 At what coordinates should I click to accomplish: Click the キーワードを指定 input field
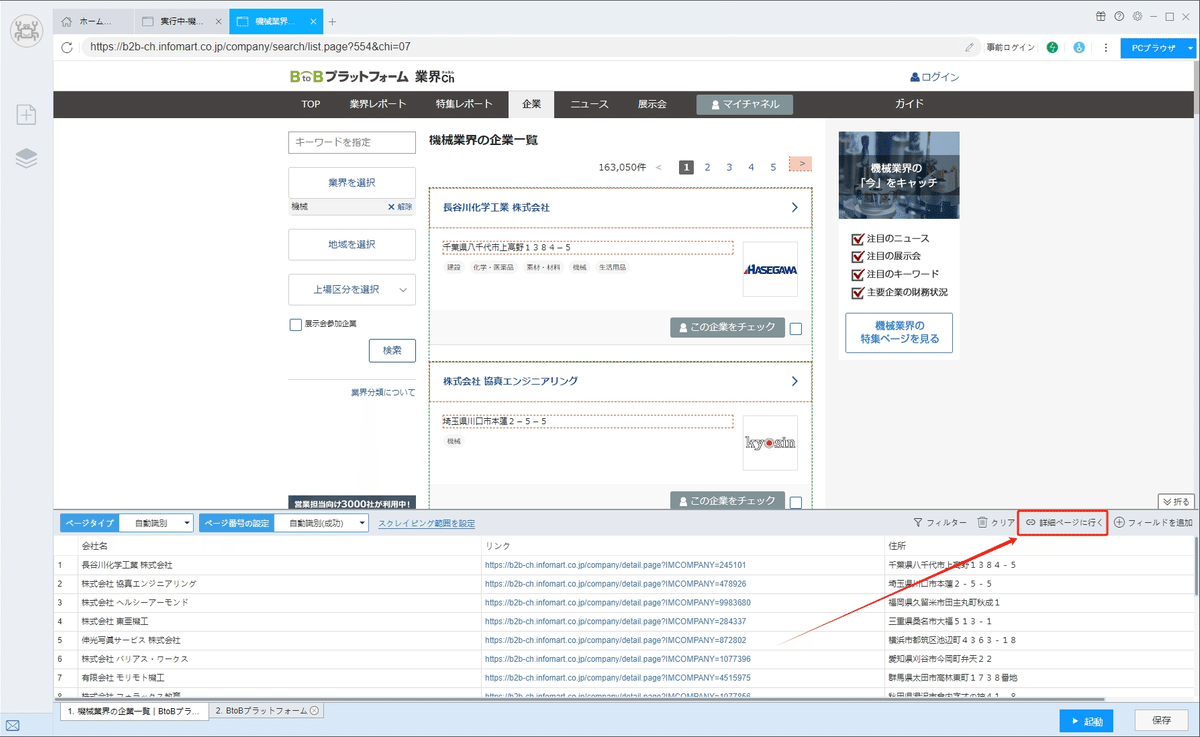[x=351, y=143]
